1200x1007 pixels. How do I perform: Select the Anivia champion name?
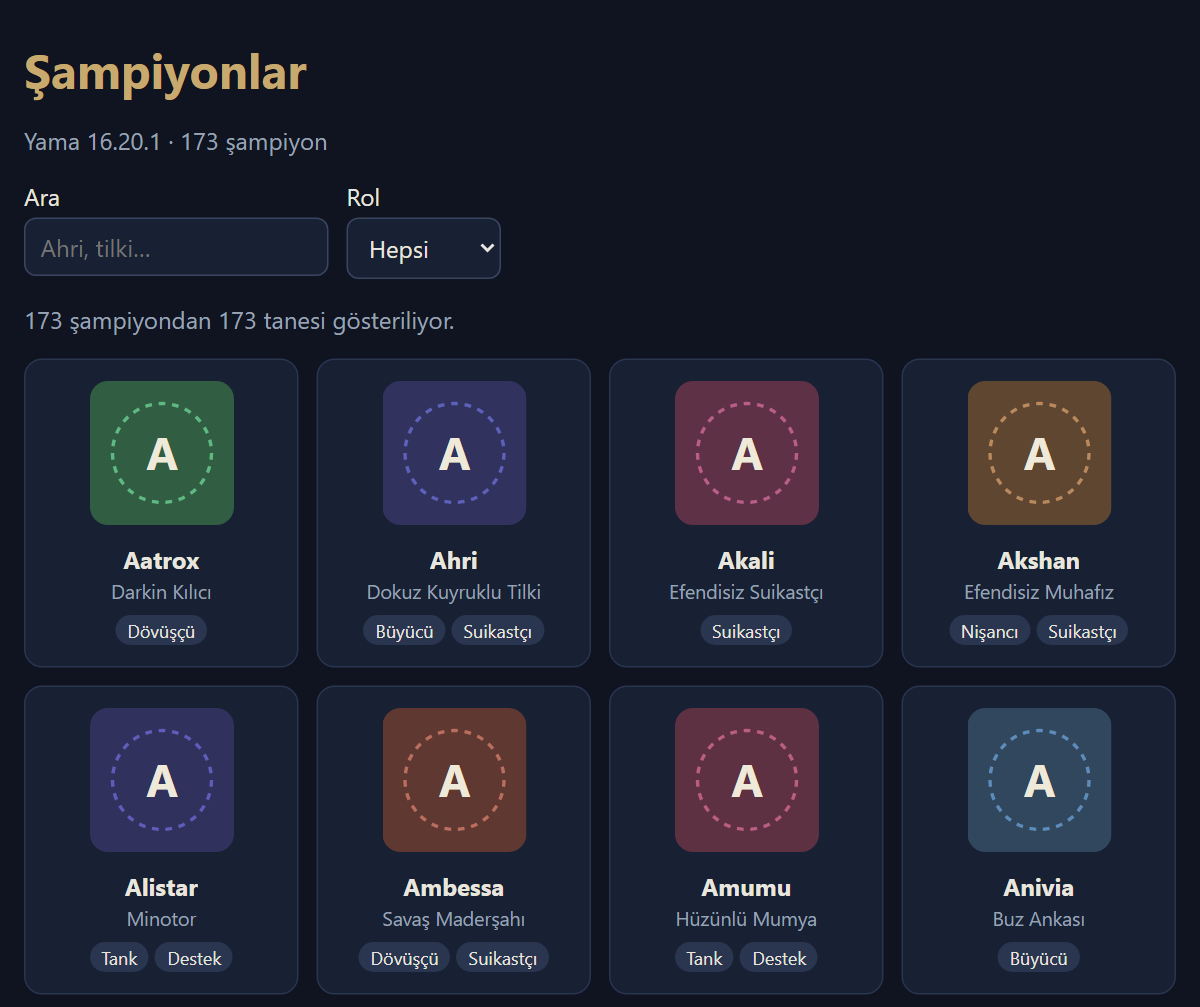click(x=1039, y=888)
